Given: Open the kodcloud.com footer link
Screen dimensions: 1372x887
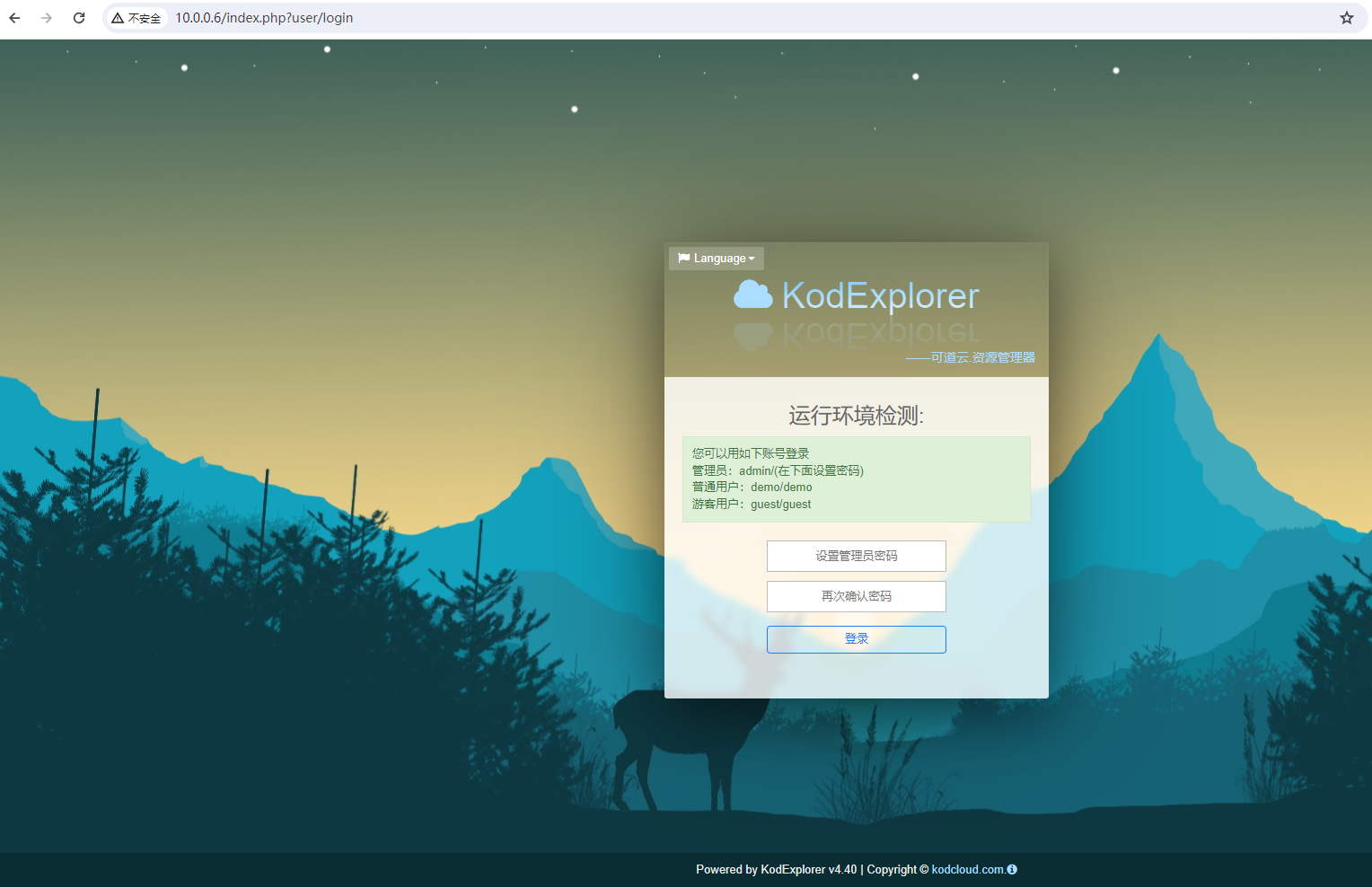Looking at the screenshot, I should [x=968, y=869].
